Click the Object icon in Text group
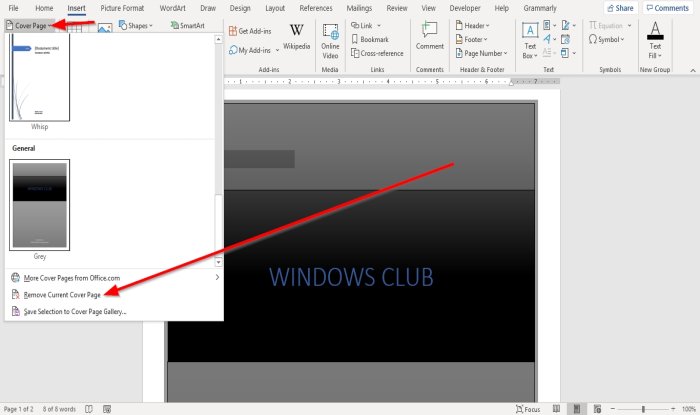Image resolution: width=700 pixels, height=415 pixels. click(x=568, y=53)
